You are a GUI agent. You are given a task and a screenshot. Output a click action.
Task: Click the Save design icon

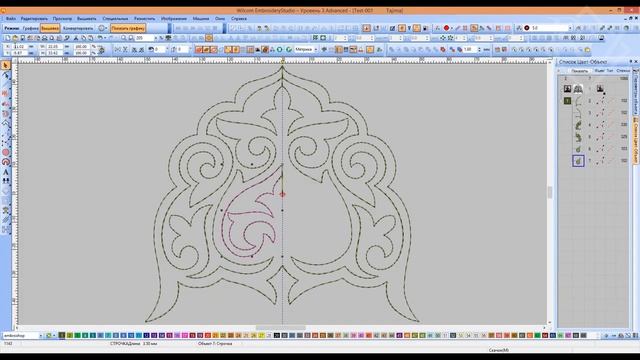tap(22, 38)
